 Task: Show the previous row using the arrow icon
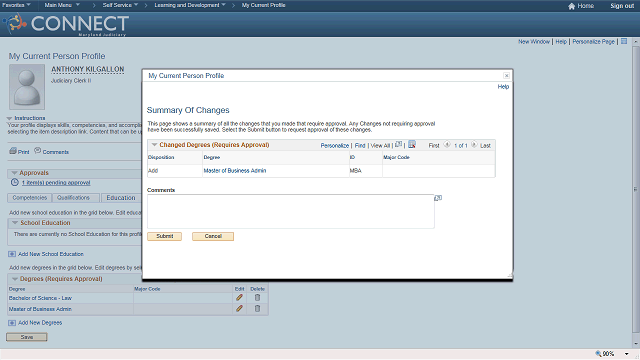coord(447,144)
